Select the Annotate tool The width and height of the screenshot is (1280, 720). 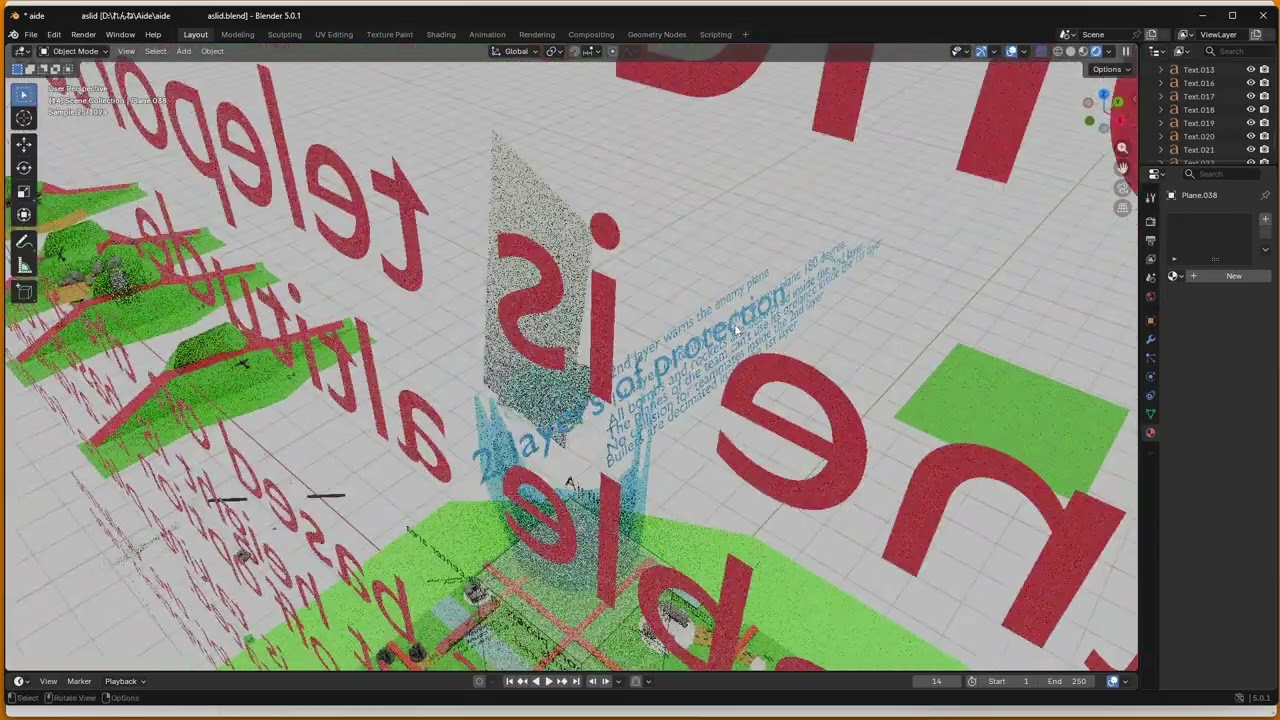tap(24, 242)
